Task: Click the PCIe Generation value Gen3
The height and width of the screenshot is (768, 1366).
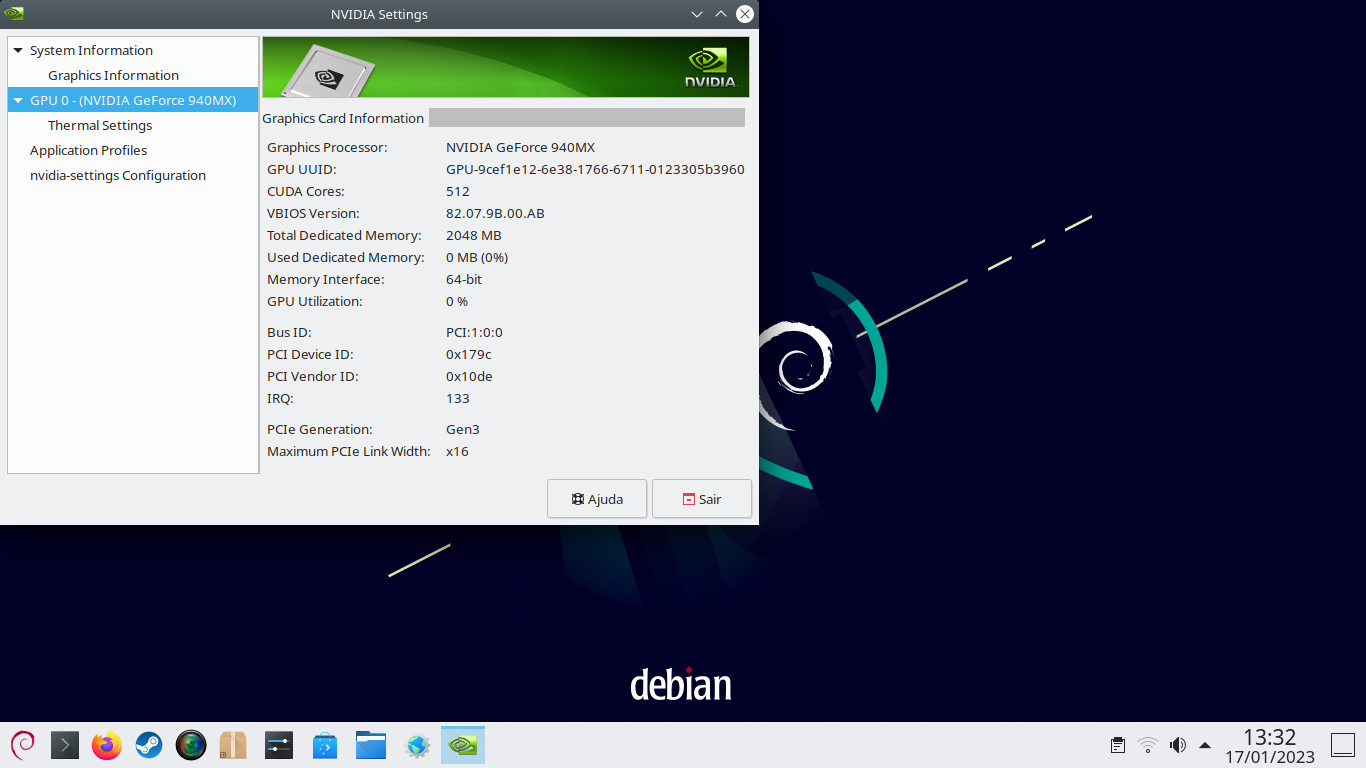Action: [x=463, y=429]
